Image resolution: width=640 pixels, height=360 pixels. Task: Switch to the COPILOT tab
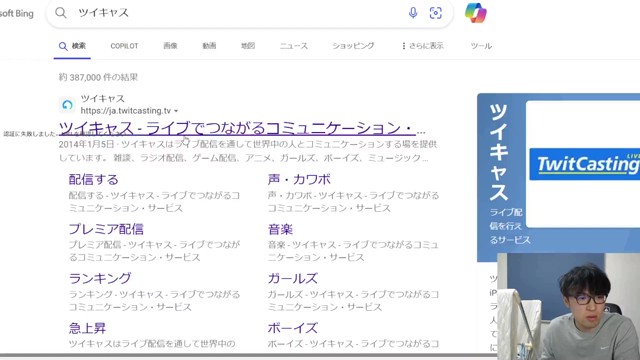point(124,46)
